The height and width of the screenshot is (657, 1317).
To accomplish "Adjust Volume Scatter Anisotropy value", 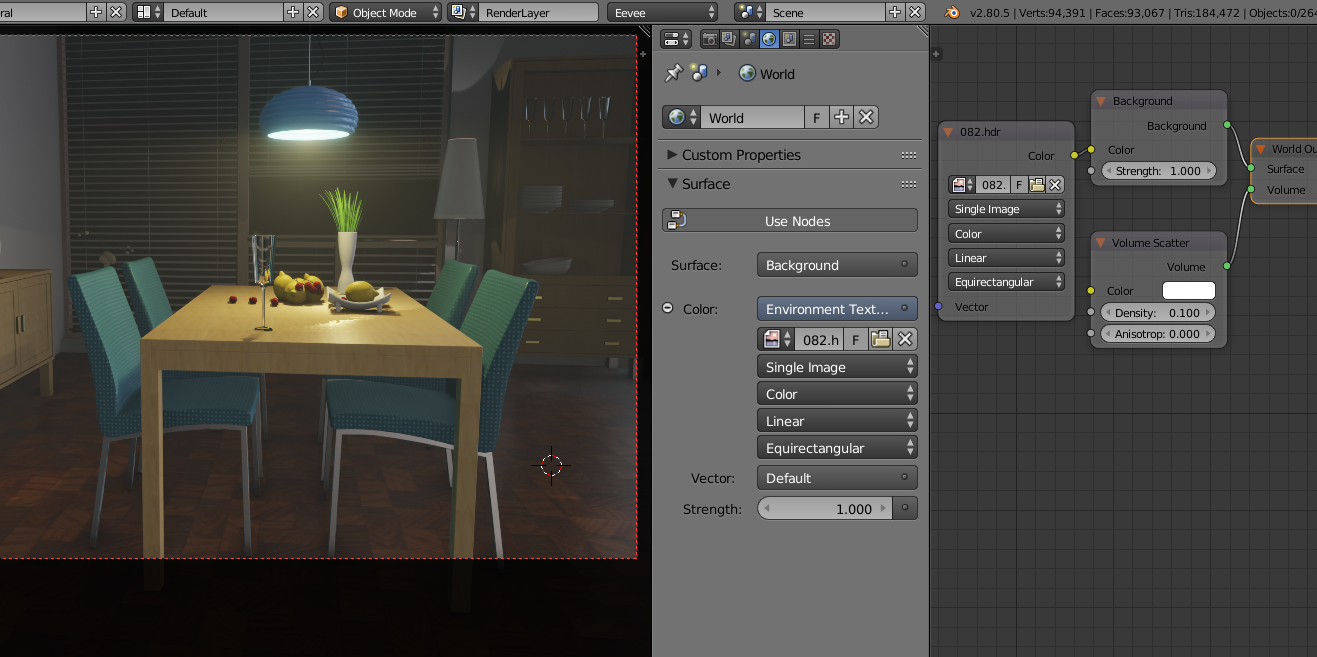I will click(x=1158, y=334).
